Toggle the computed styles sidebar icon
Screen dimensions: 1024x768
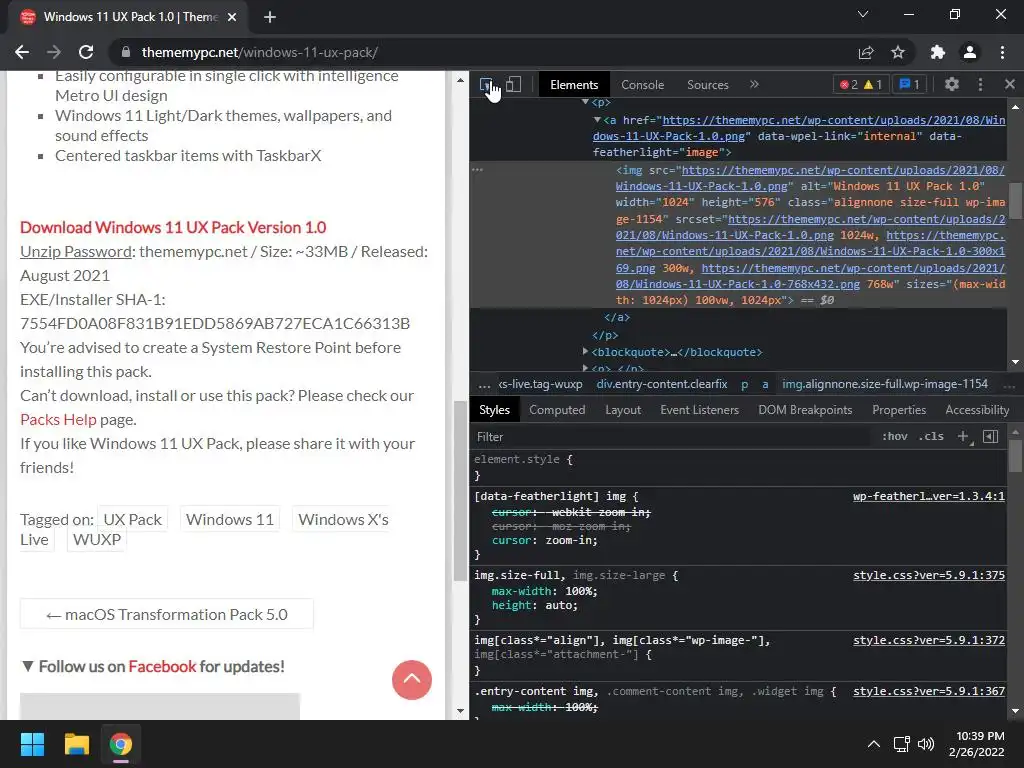click(x=991, y=436)
